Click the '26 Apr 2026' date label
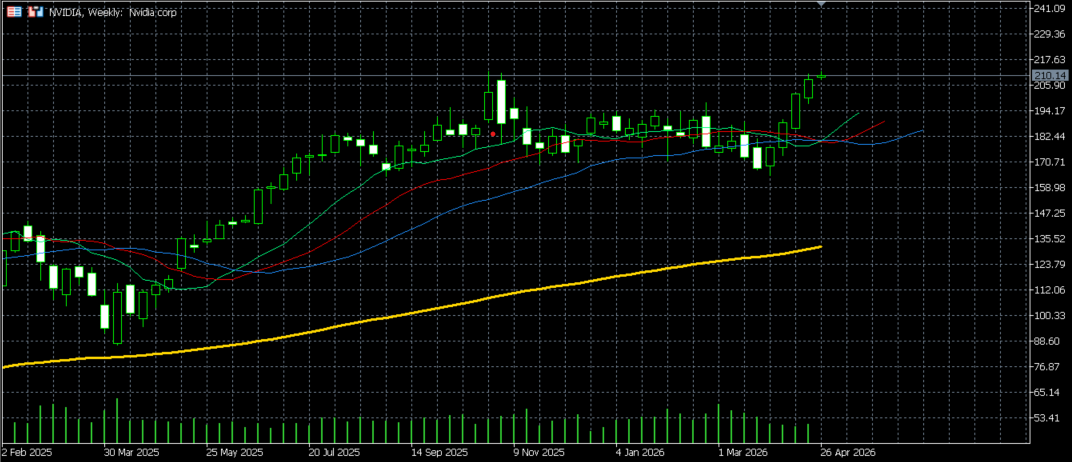The width and height of the screenshot is (1072, 462). [x=848, y=452]
